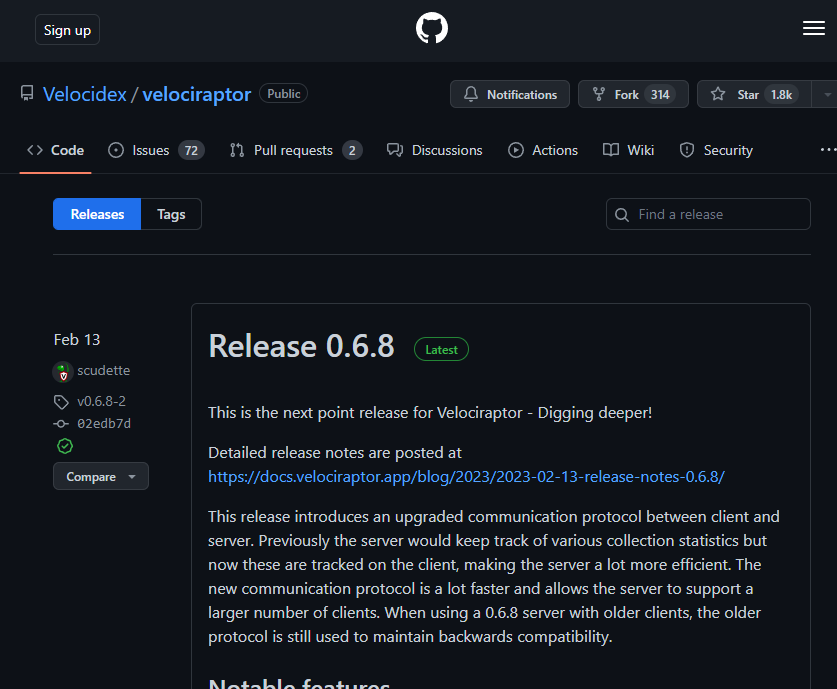Star the repository
This screenshot has height=689, width=837.
coord(754,94)
